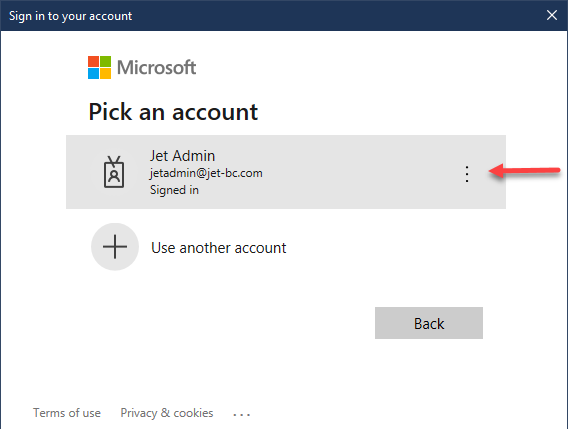568x429 pixels.
Task: Select the Jet Admin account tile
Action: click(x=286, y=172)
